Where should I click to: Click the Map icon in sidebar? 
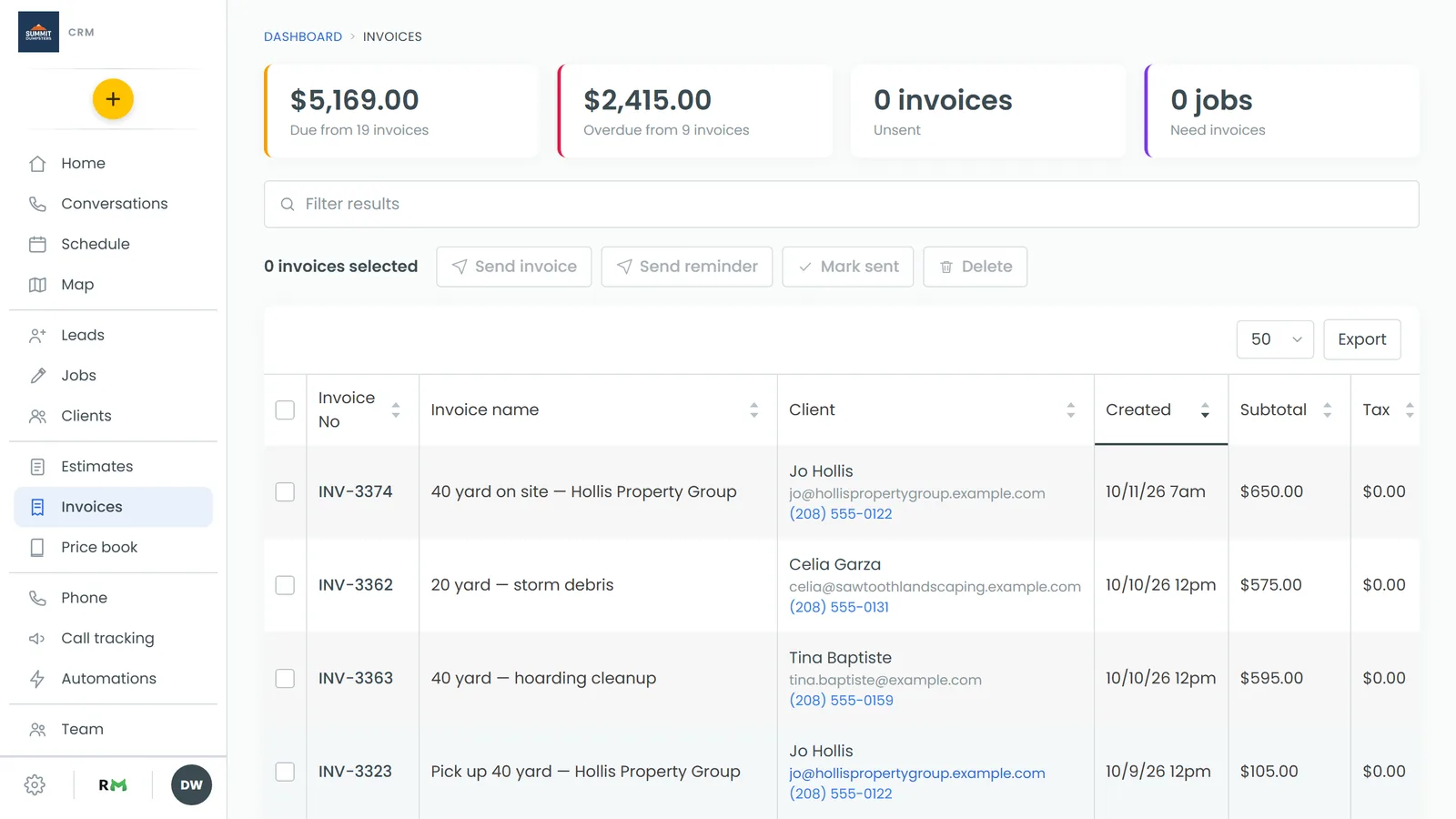tap(37, 285)
